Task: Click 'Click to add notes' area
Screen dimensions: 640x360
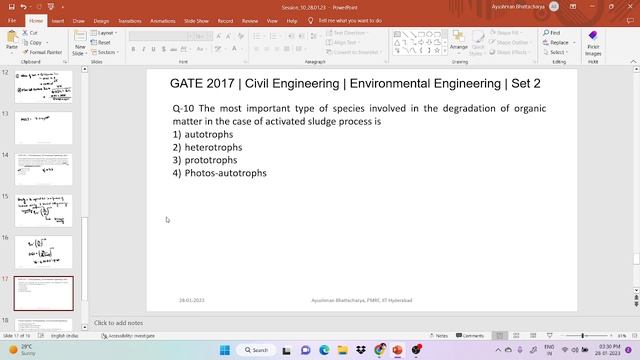Action: click(x=118, y=323)
